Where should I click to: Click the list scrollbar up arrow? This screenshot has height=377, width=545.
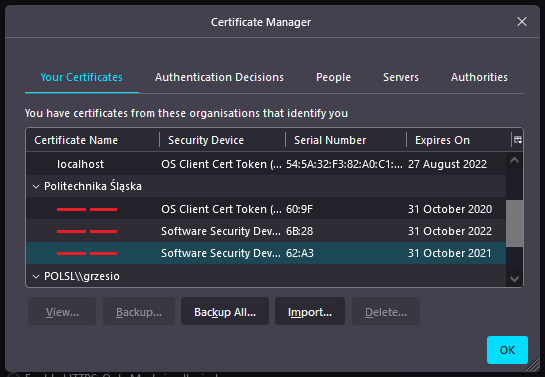pyautogui.click(x=514, y=160)
